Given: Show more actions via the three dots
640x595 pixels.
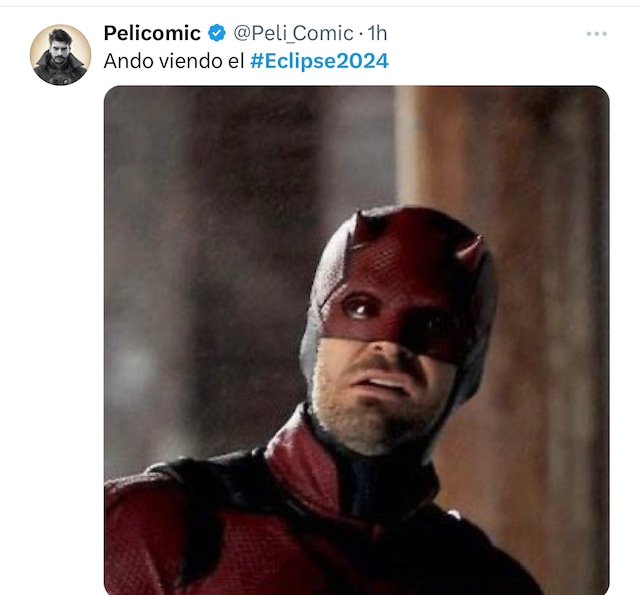Looking at the screenshot, I should [x=597, y=34].
